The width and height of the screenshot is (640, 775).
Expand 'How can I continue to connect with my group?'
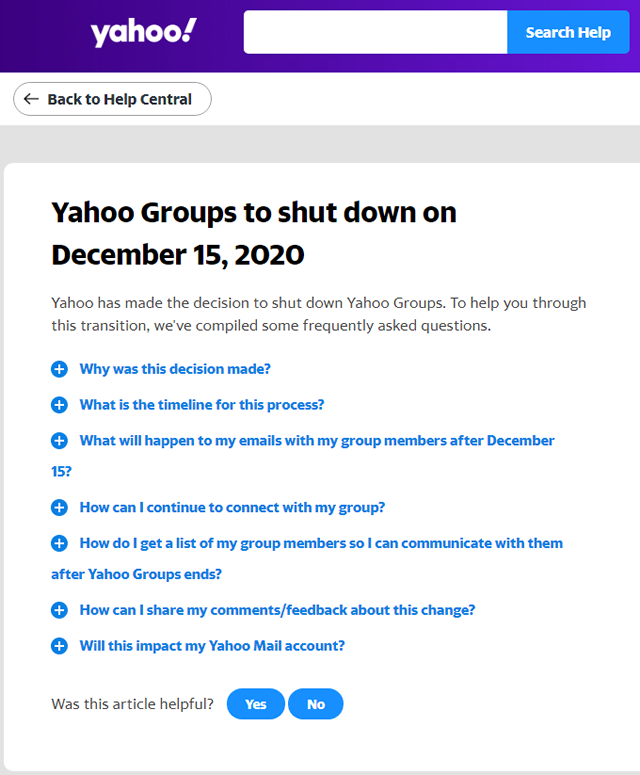pyautogui.click(x=232, y=508)
